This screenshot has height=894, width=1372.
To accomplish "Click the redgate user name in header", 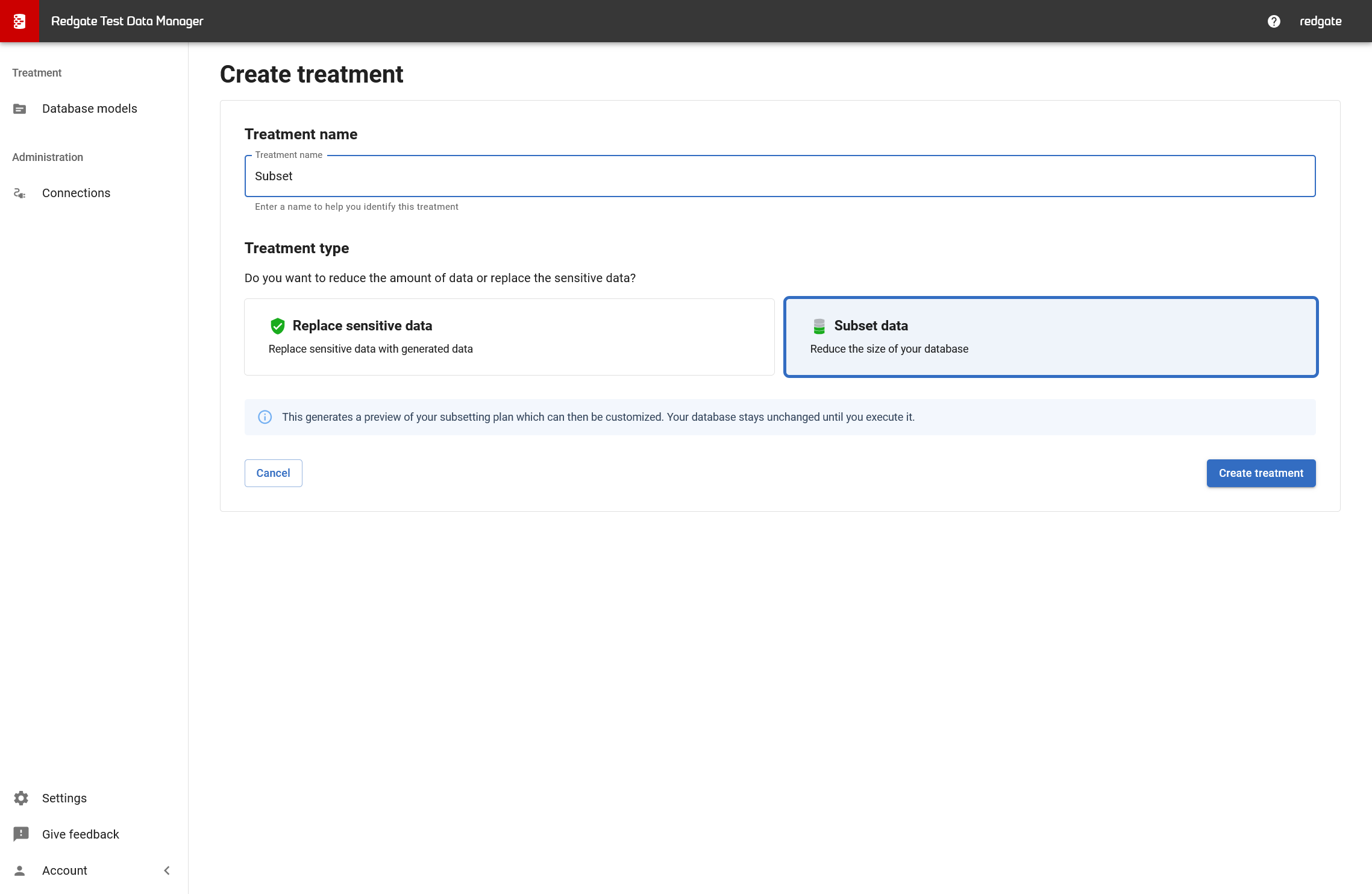I will (x=1320, y=21).
